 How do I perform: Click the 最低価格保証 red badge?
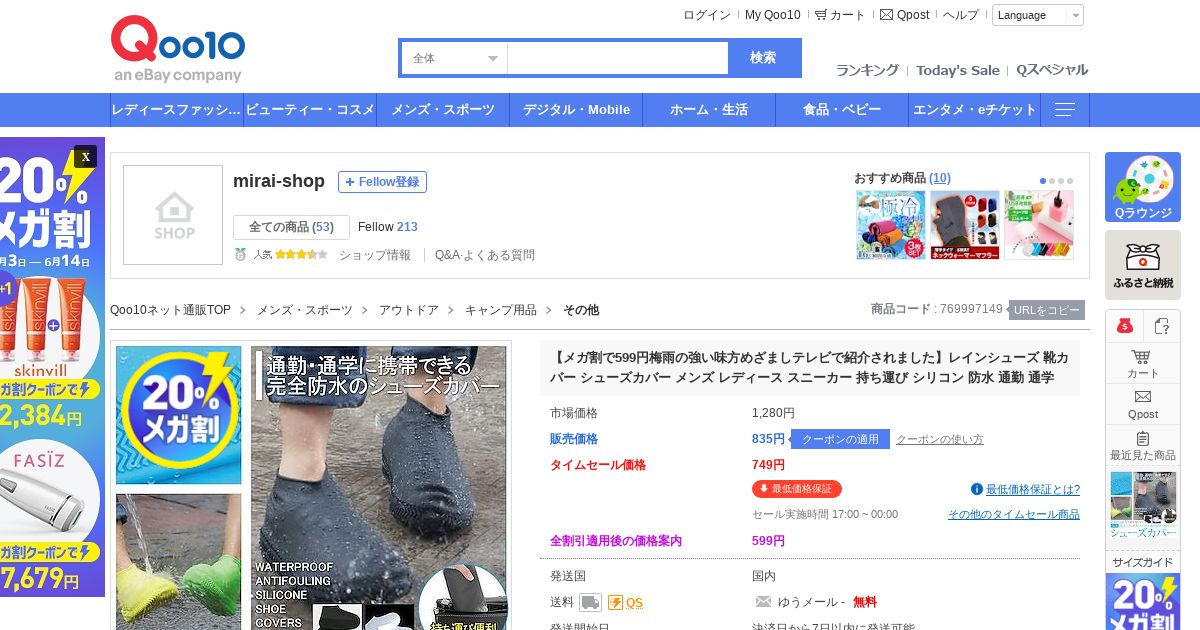797,489
